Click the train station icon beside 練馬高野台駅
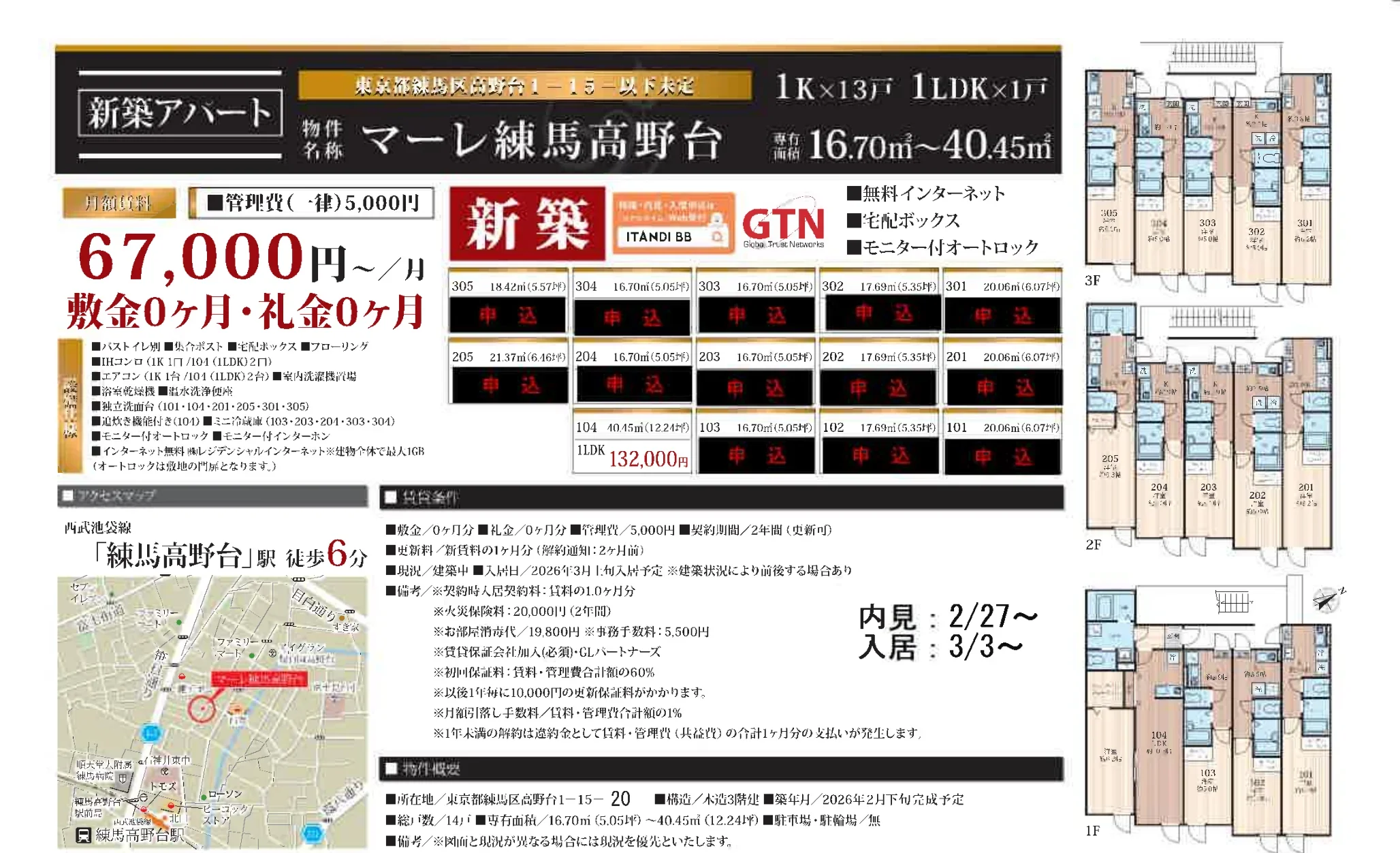1400x853 pixels. 83,836
